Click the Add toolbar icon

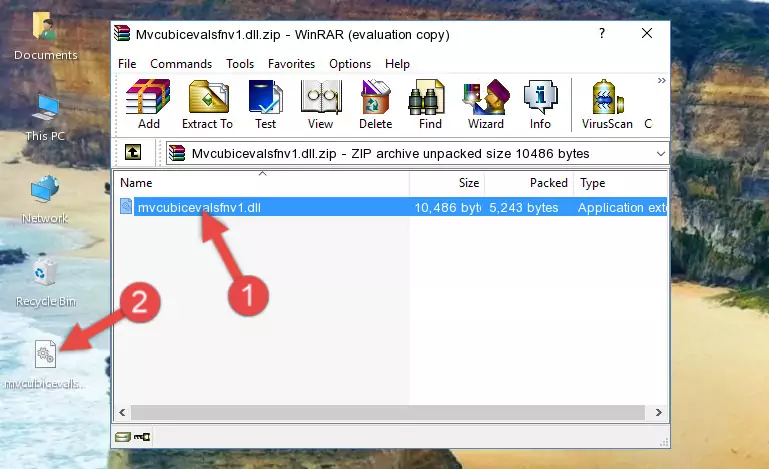tap(148, 104)
